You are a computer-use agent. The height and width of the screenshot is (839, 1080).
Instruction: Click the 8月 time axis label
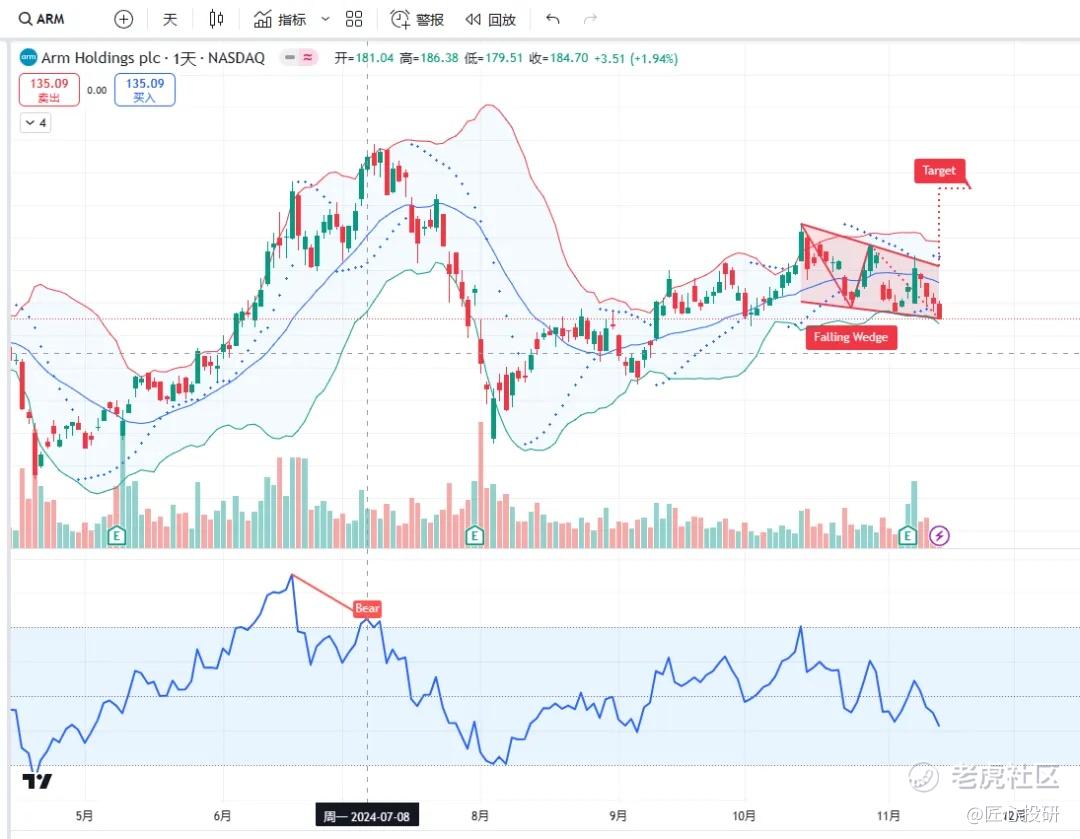[480, 816]
